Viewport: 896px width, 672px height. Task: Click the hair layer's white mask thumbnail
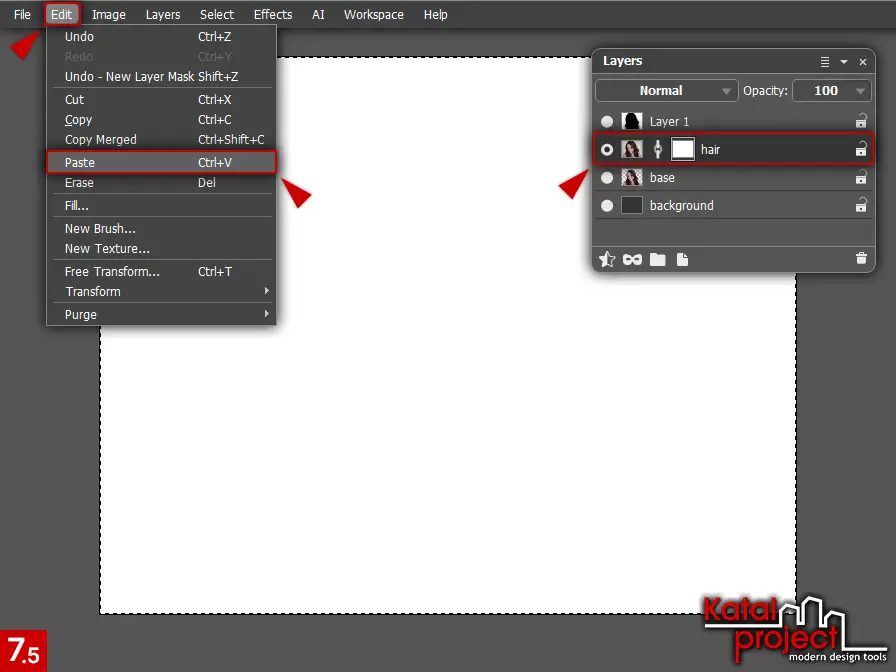pos(685,149)
